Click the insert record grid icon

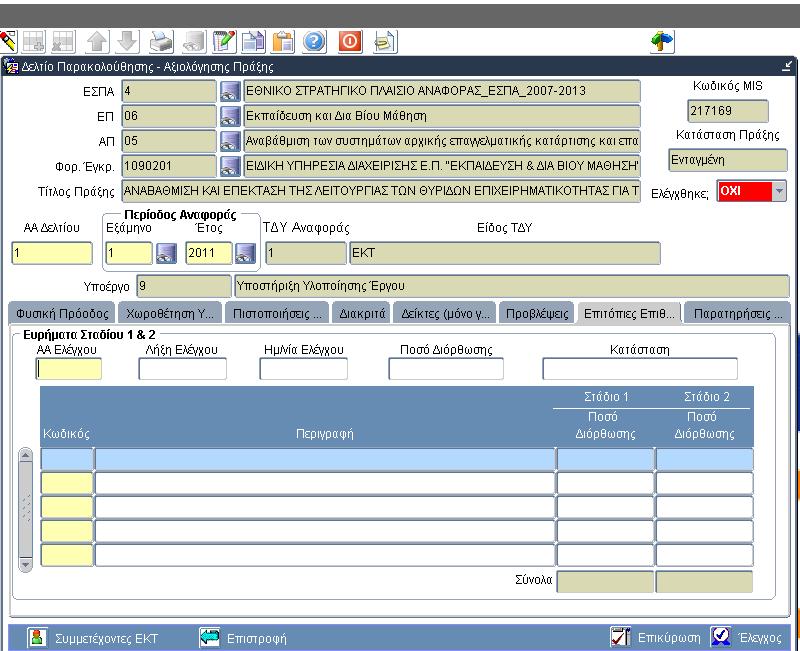click(x=34, y=42)
